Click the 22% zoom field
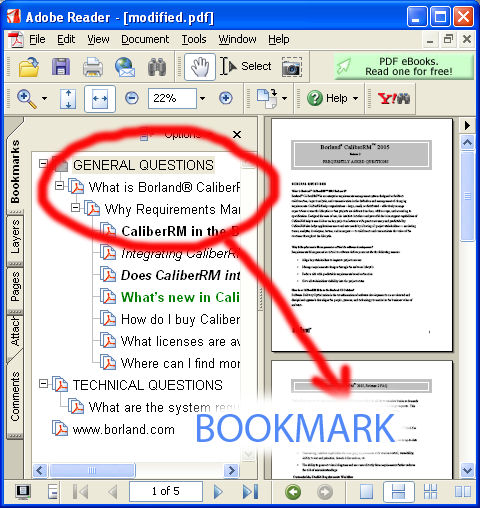Image resolution: width=480 pixels, height=508 pixels. pyautogui.click(x=172, y=98)
